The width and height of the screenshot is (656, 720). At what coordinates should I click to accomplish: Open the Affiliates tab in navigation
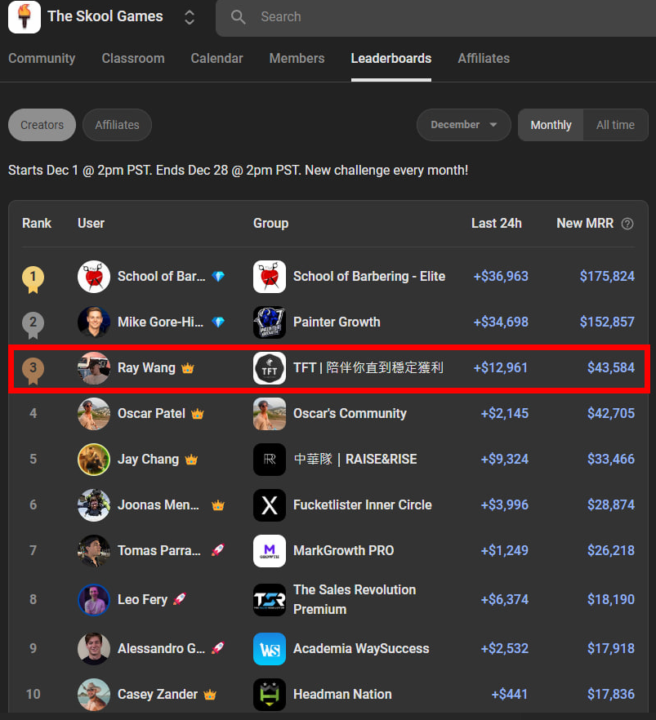483,58
